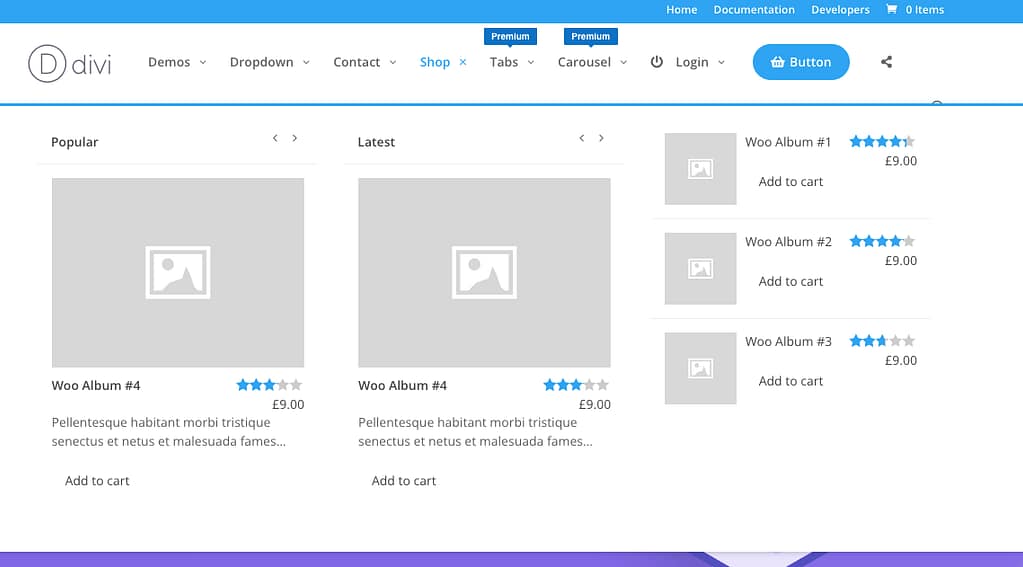Open the shopping cart icon in top bar
Viewport: 1023px width, 567px height.
pos(891,10)
